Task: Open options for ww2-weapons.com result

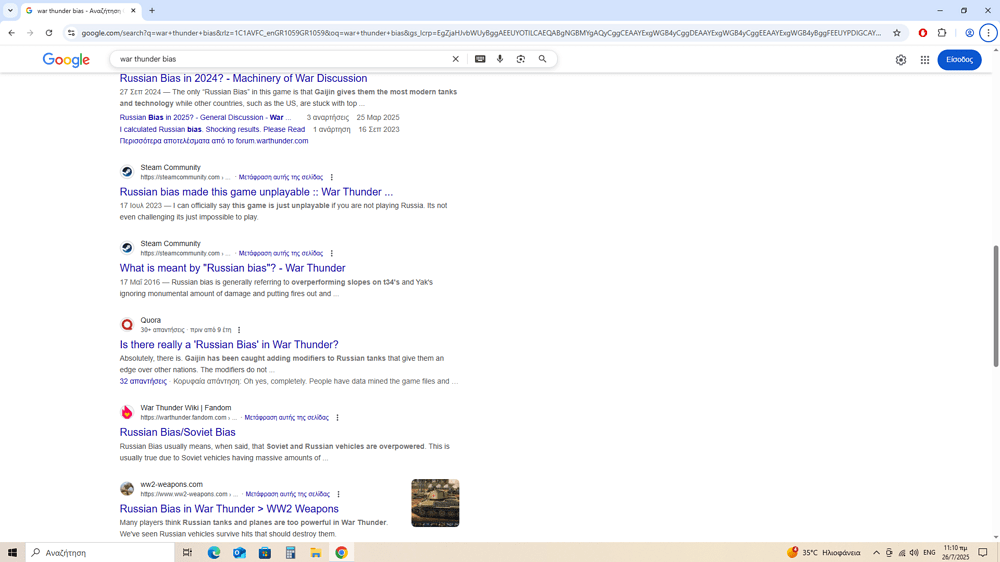Action: (339, 494)
